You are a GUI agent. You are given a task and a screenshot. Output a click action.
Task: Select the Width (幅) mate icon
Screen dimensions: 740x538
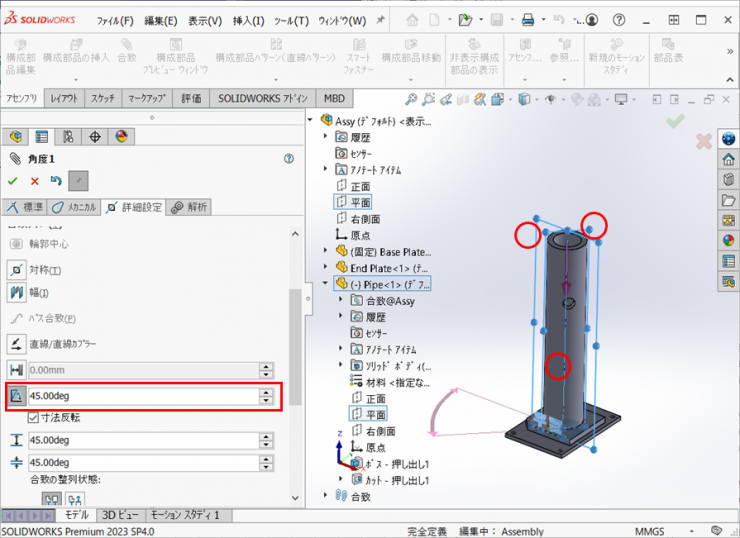(16, 293)
